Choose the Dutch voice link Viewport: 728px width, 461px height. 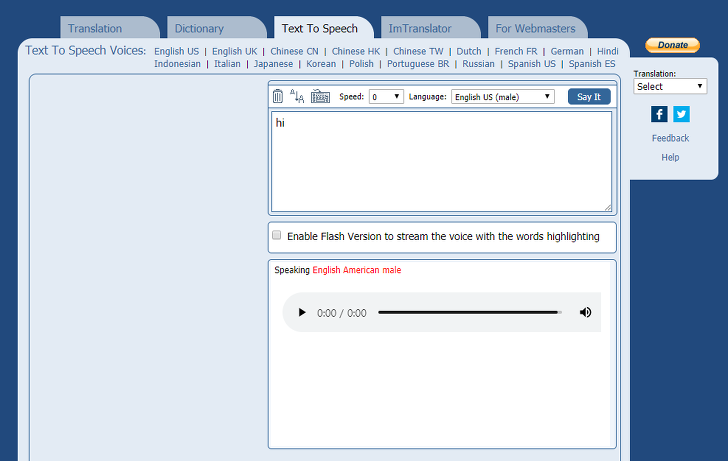(x=469, y=52)
